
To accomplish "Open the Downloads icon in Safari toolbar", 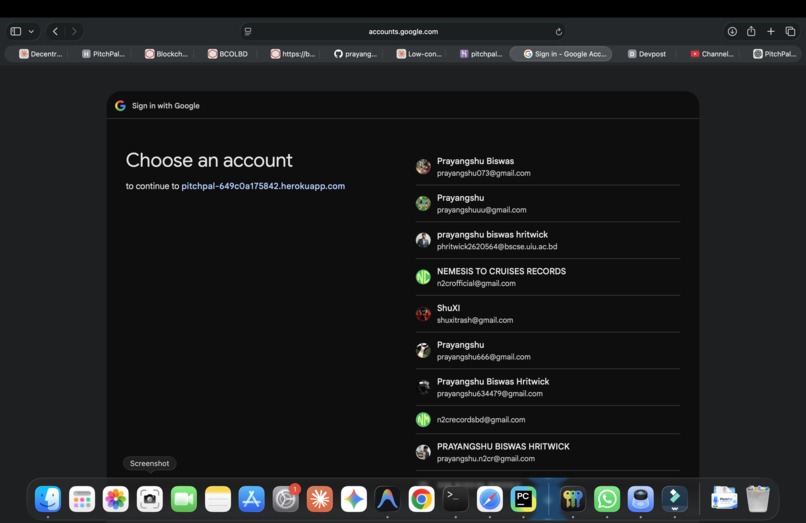I will [x=732, y=31].
